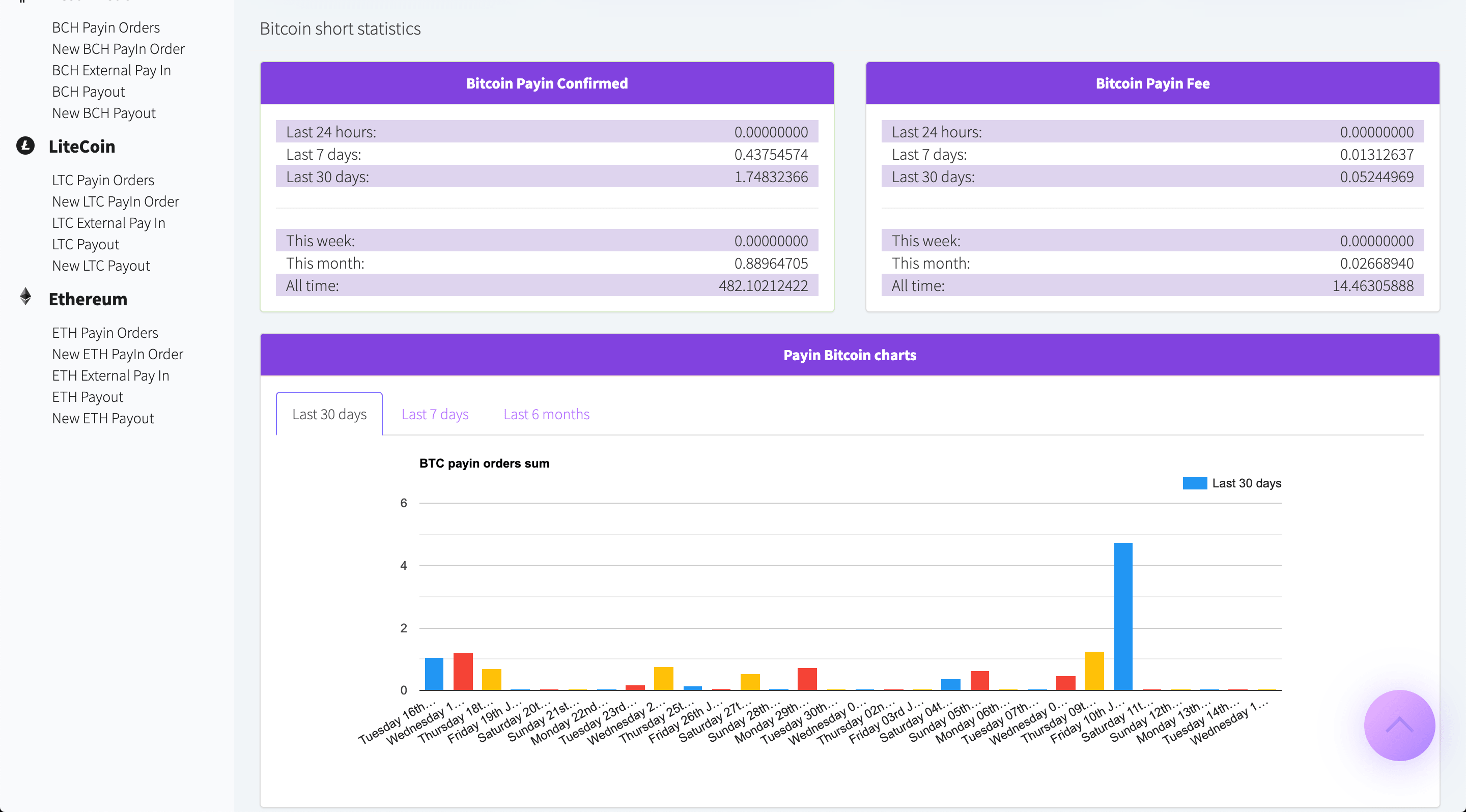Switch to Last 6 months chart tab
This screenshot has height=812, width=1466.
pyautogui.click(x=546, y=414)
